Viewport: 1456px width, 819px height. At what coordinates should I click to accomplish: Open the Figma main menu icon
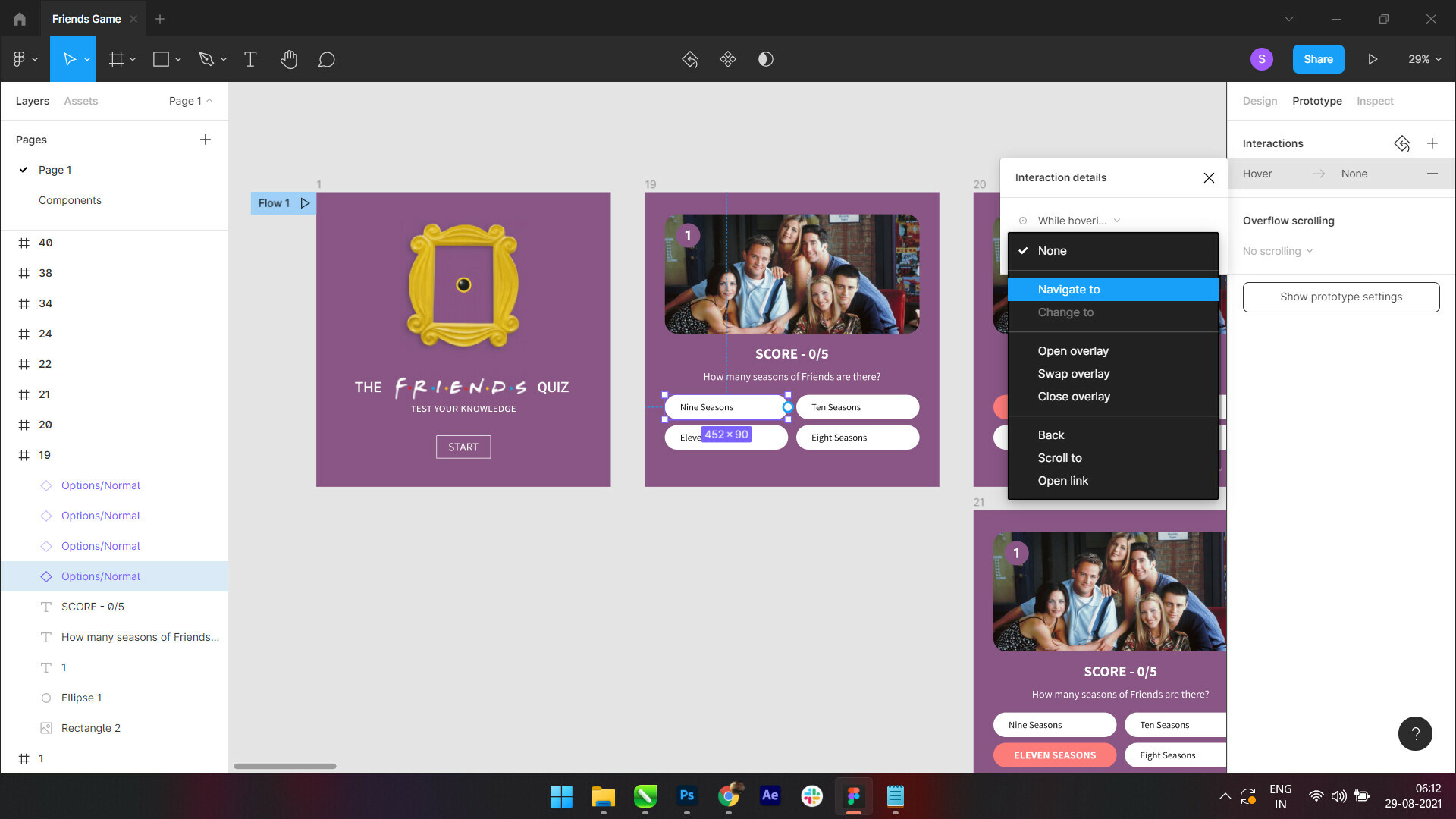[19, 59]
